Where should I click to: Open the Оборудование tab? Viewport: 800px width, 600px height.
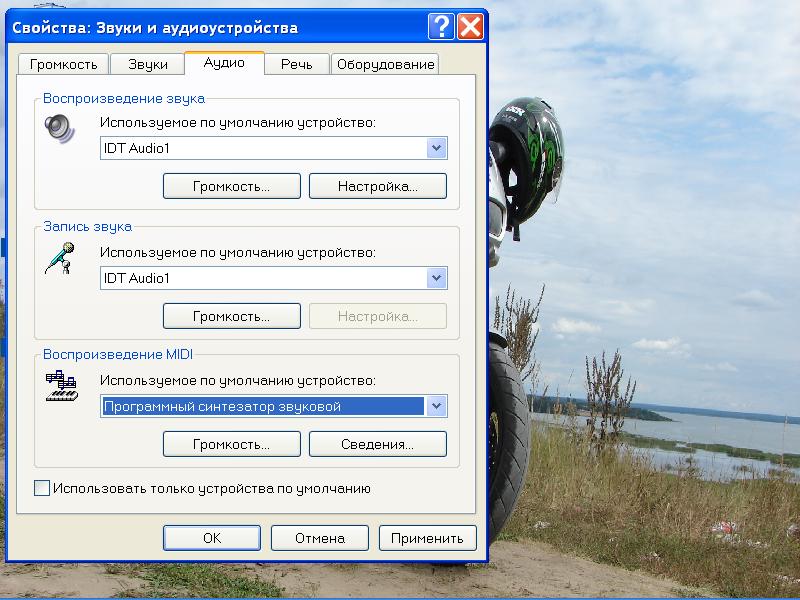(385, 65)
